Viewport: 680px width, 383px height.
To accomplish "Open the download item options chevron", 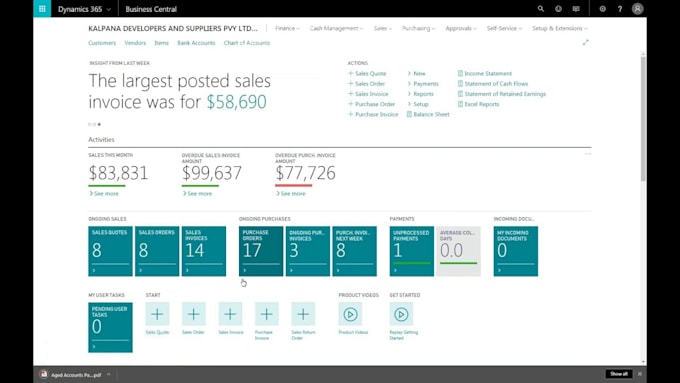I will point(109,374).
